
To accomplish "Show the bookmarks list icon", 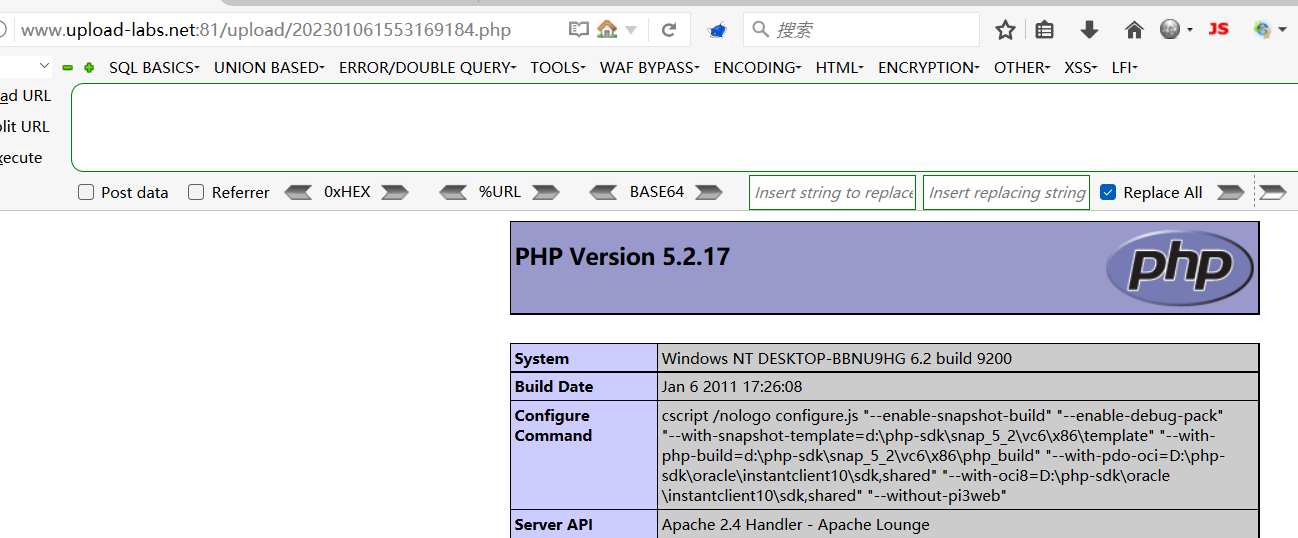I will [1044, 30].
